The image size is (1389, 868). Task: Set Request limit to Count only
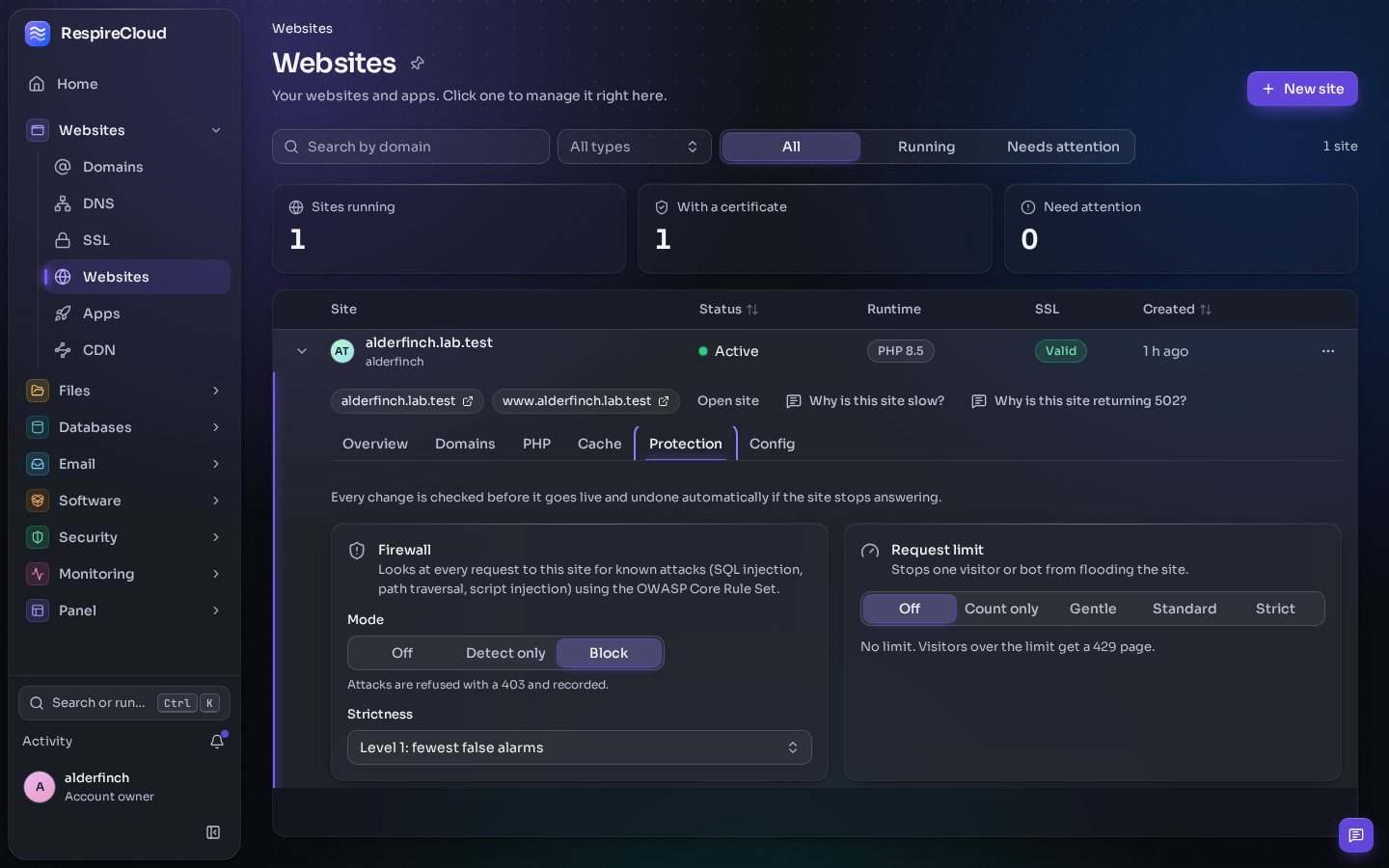[1001, 609]
